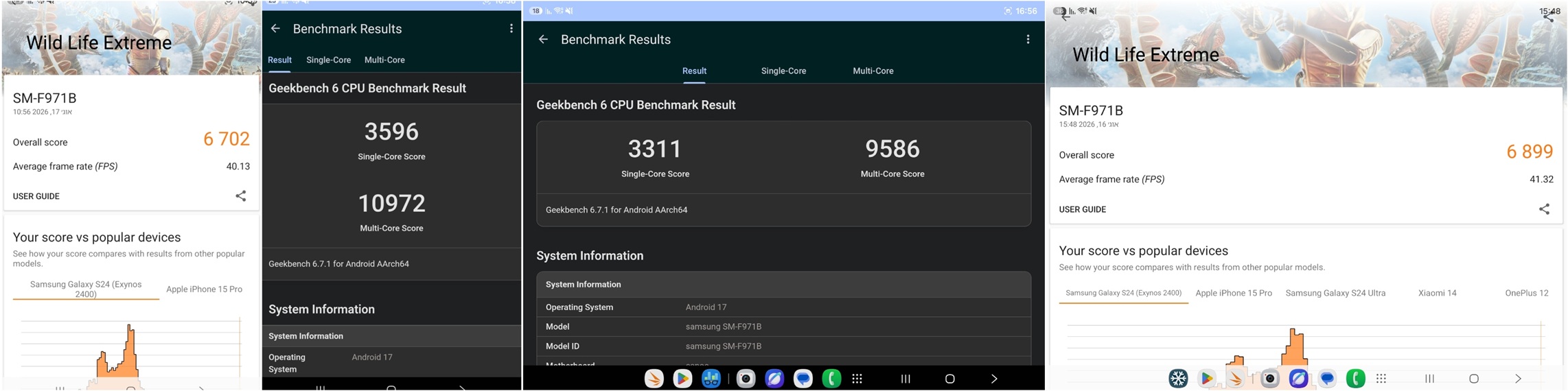Image resolution: width=1568 pixels, height=391 pixels.
Task: Tap the 3311 Single-Core Score
Action: point(655,149)
